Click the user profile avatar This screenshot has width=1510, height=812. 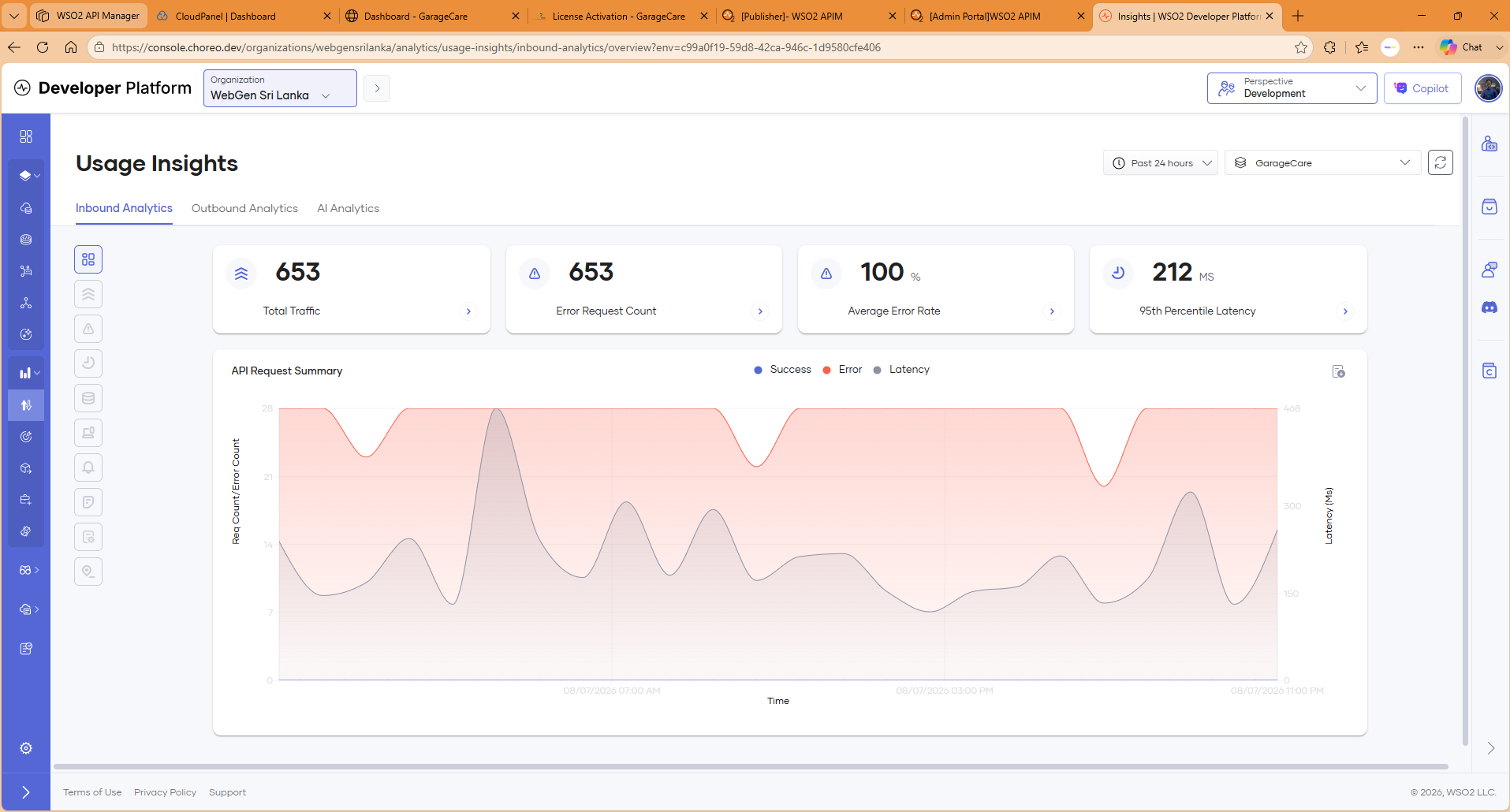[1488, 88]
